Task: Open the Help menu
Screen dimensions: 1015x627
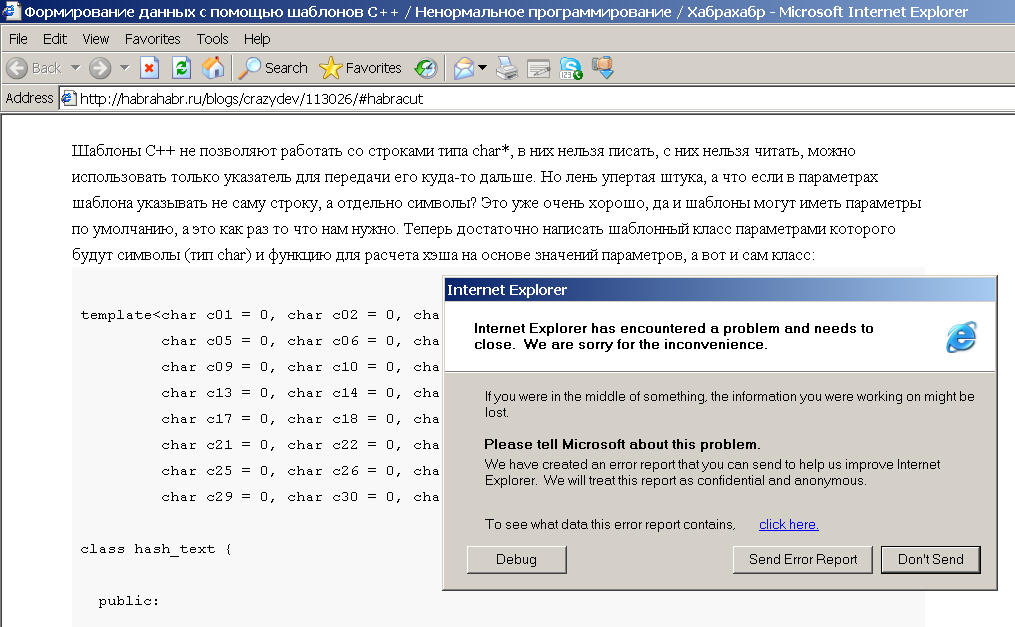Action: pos(257,39)
